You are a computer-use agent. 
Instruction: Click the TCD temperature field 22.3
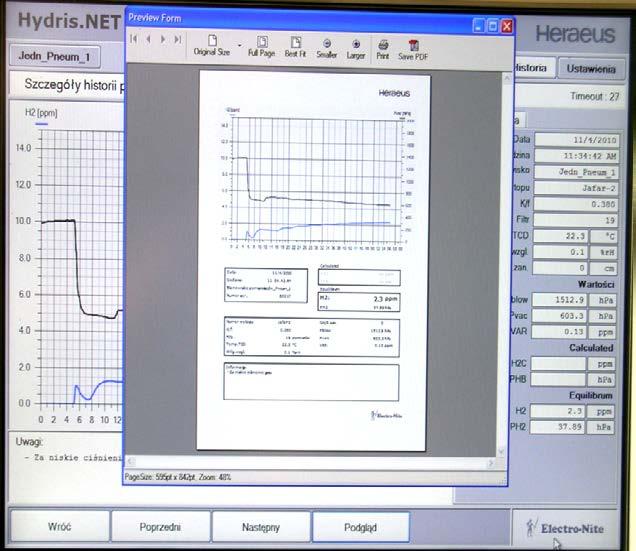point(560,236)
